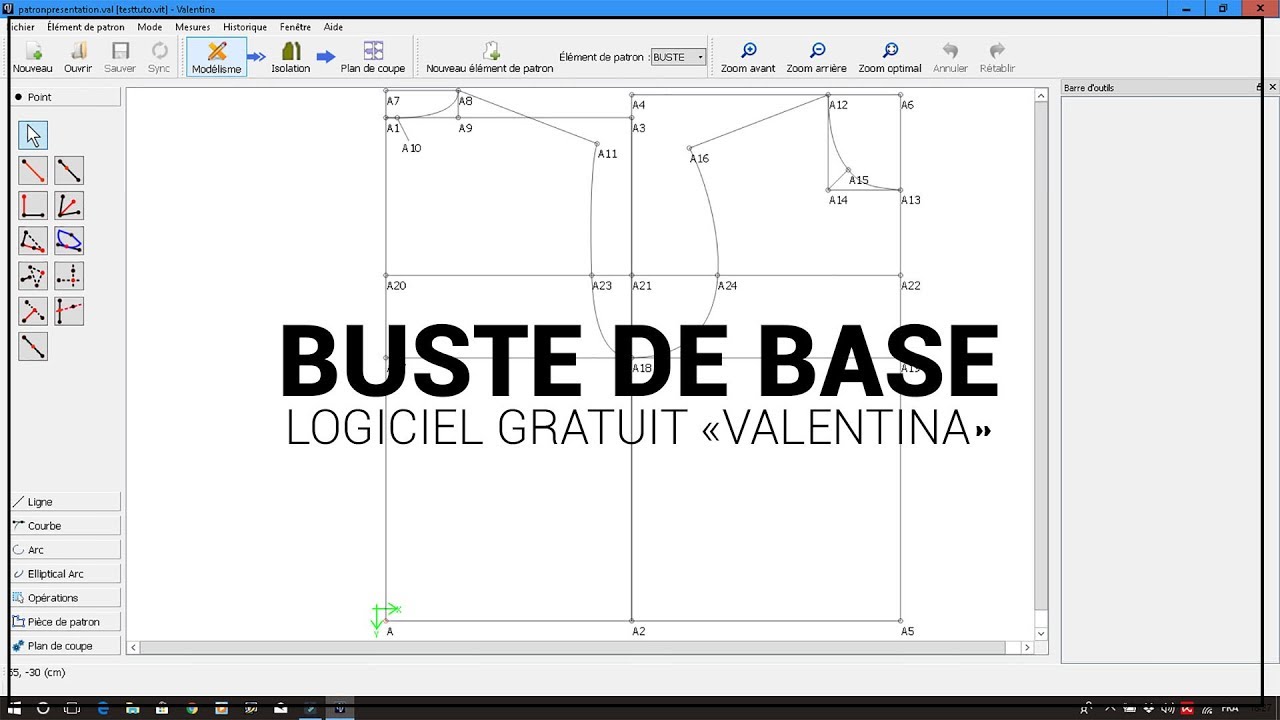Switch to Isolation mode
1280x720 pixels.
pyautogui.click(x=291, y=57)
